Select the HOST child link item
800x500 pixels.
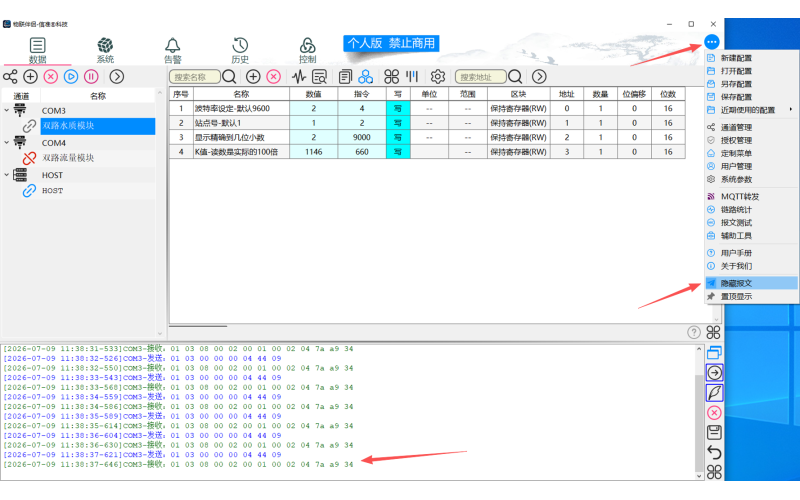(x=52, y=190)
